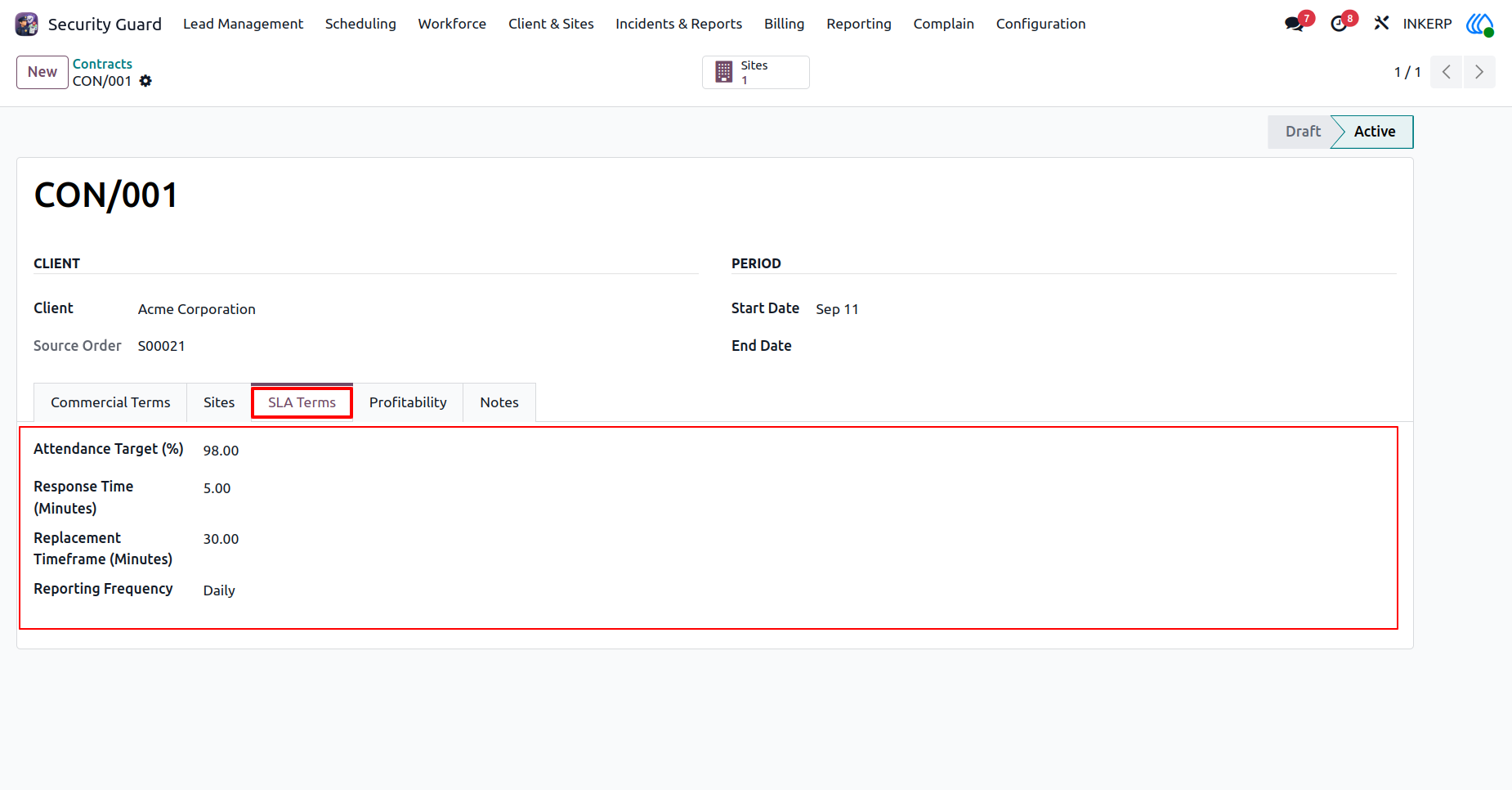Click the Start Date Sep 11 field
This screenshot has height=790, width=1512.
[837, 309]
